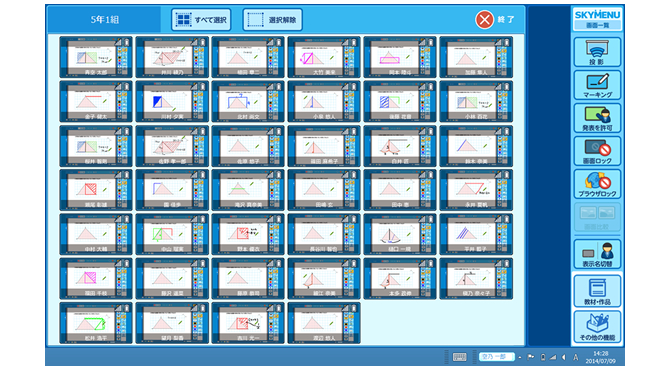Open the 投影 projection tool
Viewport: 670px width, 370px height.
click(x=597, y=52)
